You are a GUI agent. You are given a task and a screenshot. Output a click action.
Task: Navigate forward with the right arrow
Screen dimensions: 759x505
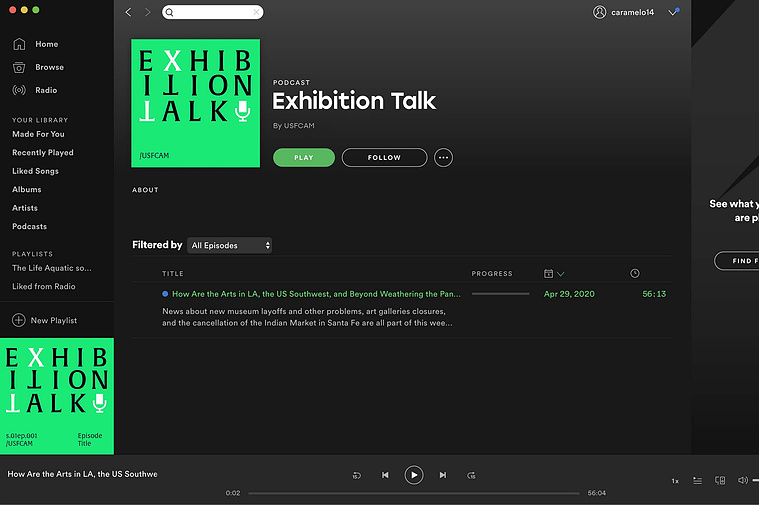point(148,12)
